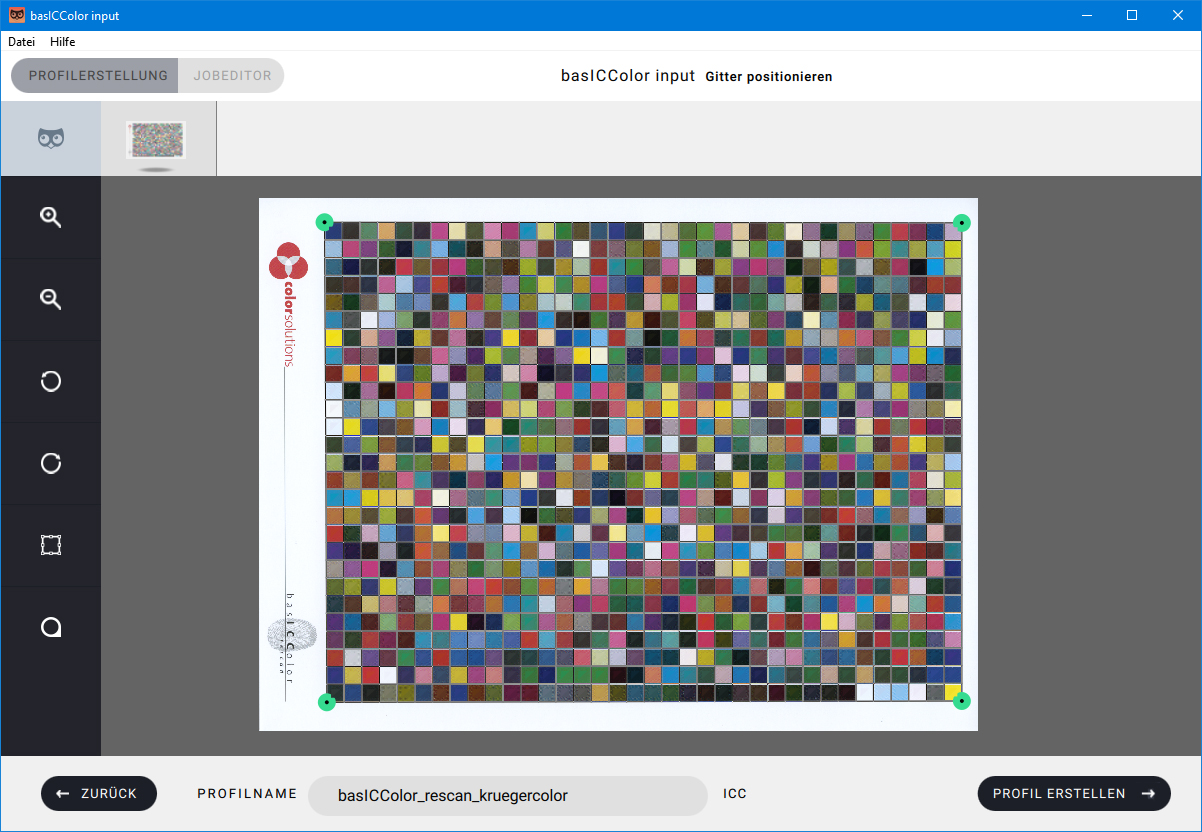Rotate the image counter-clockwise
1202x832 pixels.
point(50,381)
